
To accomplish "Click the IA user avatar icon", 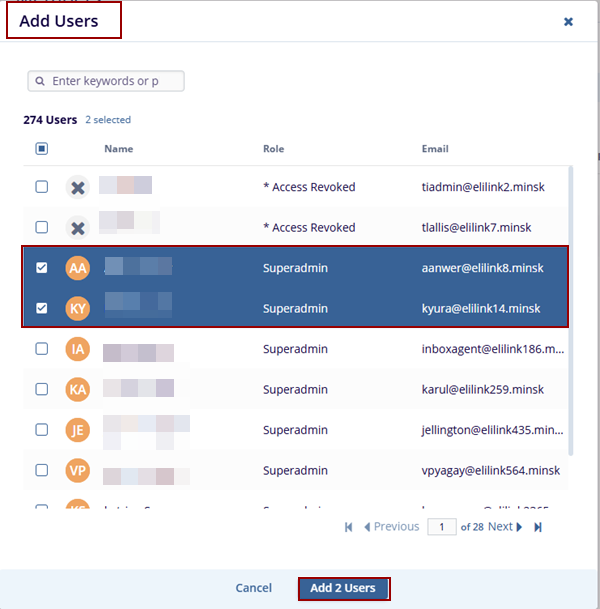I will [77, 349].
